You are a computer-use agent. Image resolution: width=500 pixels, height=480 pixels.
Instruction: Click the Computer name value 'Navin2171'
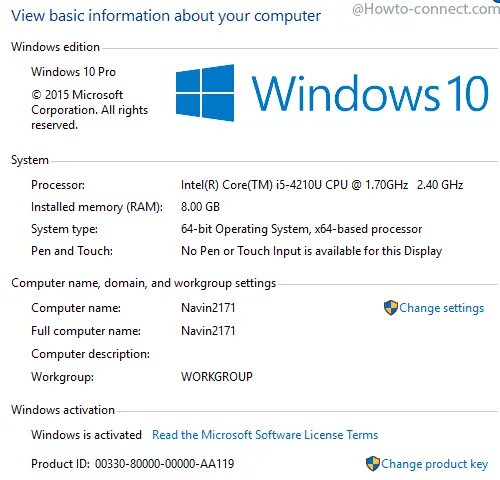[x=208, y=307]
